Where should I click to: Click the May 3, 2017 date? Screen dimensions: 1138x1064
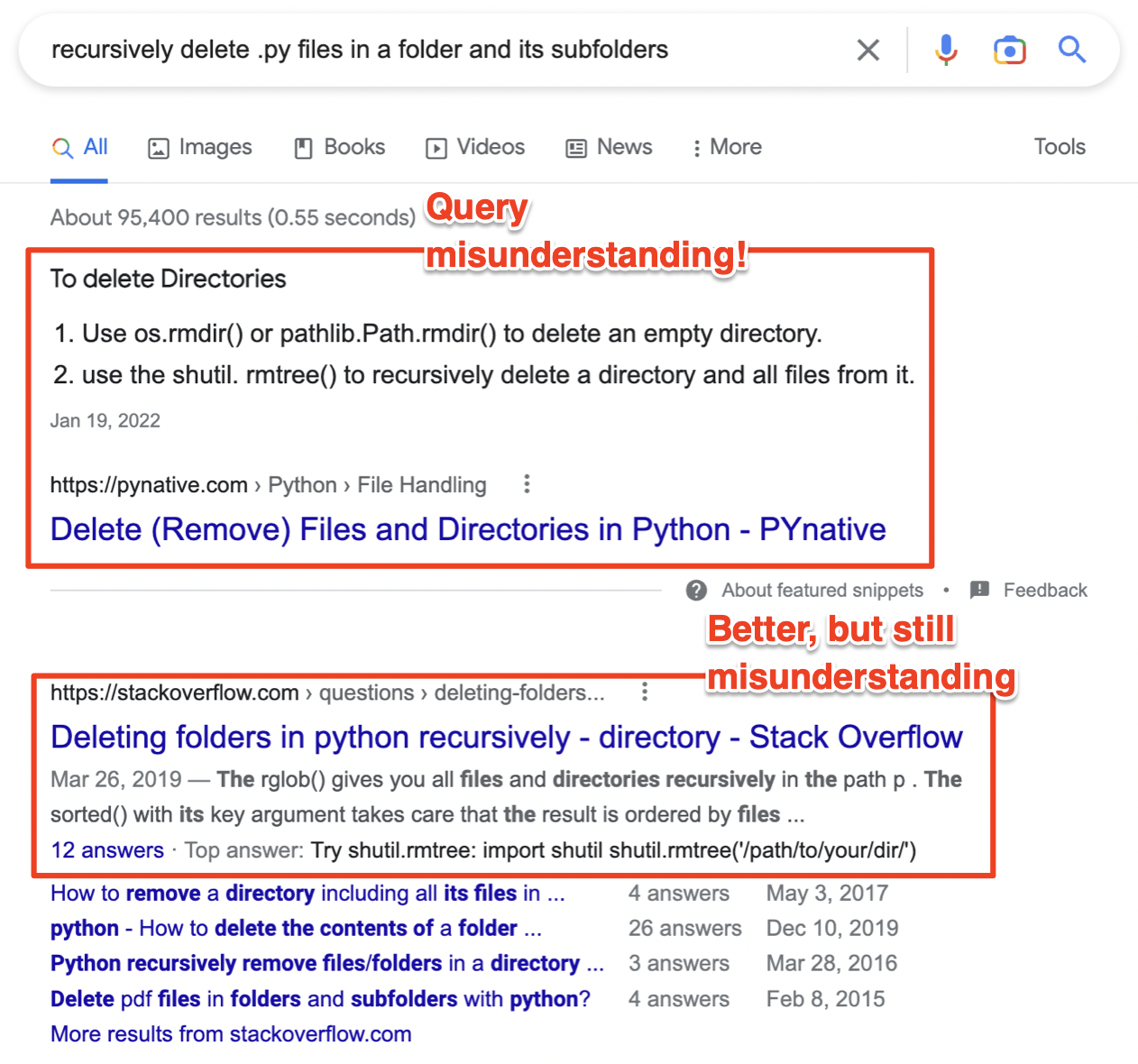tap(827, 894)
